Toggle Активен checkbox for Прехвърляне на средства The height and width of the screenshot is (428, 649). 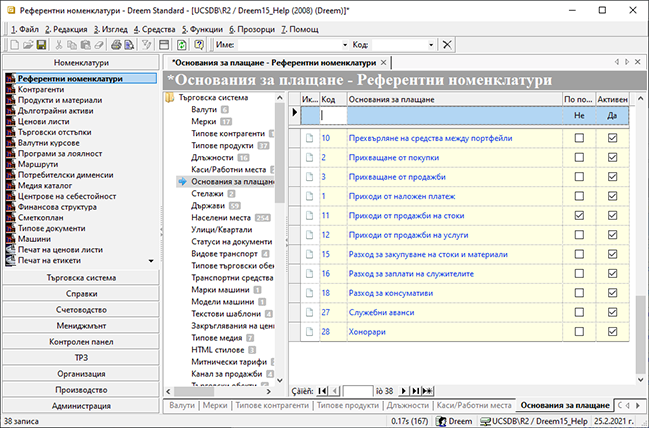click(612, 138)
